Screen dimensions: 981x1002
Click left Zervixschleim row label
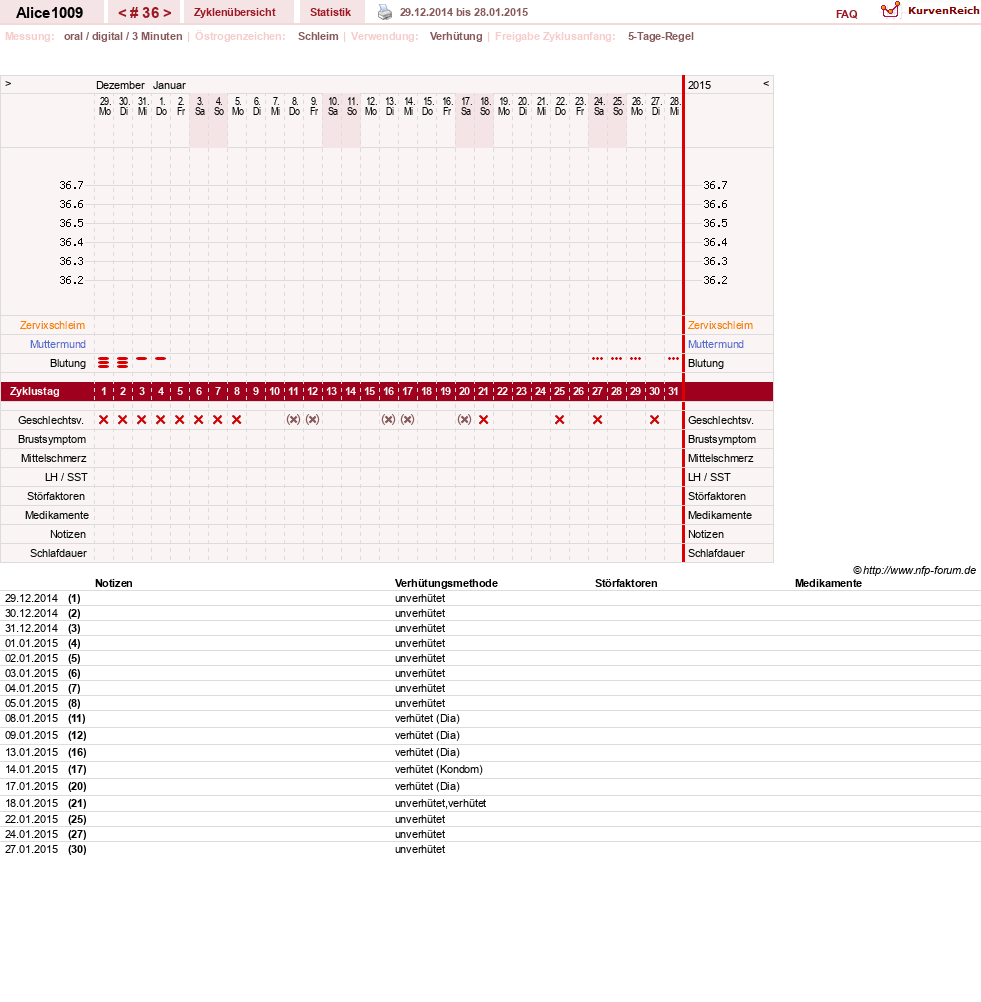click(52, 325)
